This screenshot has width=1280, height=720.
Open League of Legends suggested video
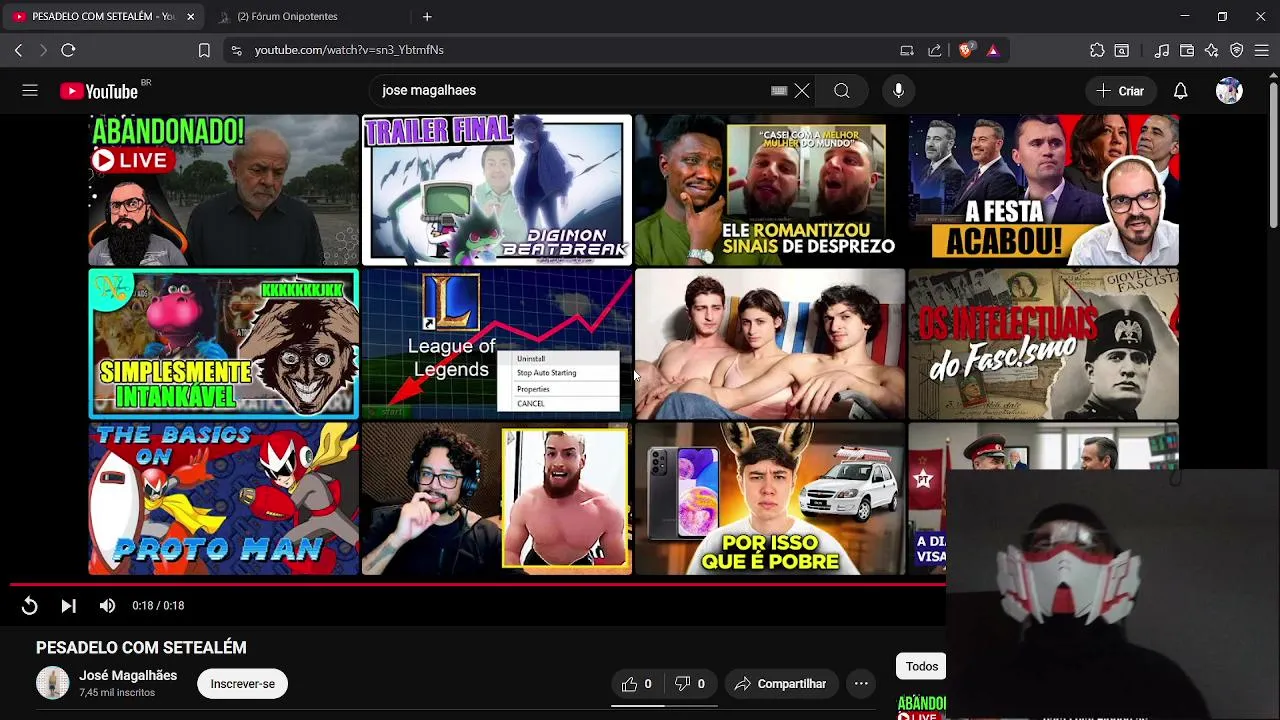click(x=497, y=344)
